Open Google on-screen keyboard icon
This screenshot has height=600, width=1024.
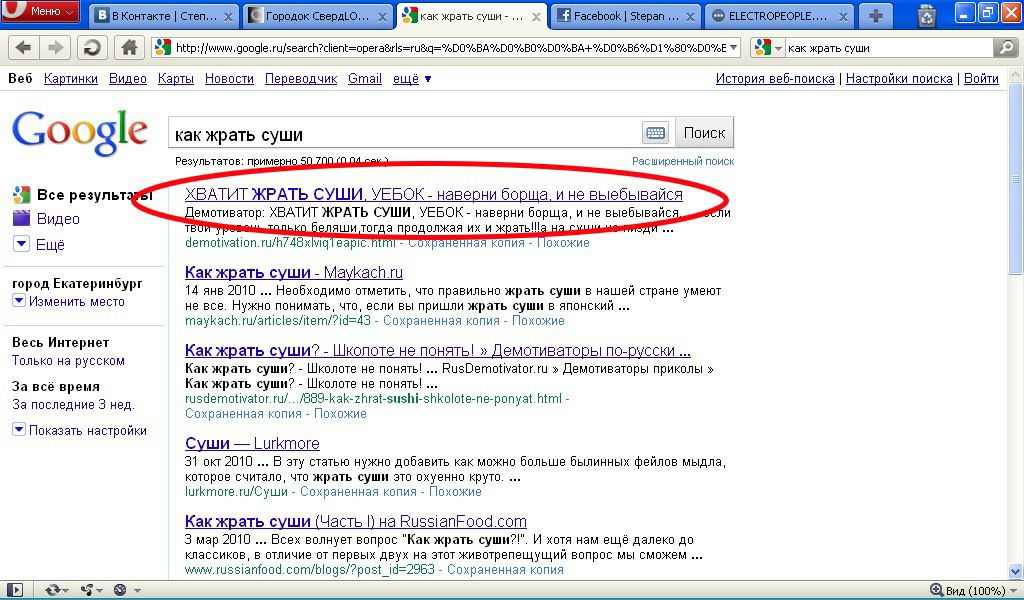click(655, 133)
